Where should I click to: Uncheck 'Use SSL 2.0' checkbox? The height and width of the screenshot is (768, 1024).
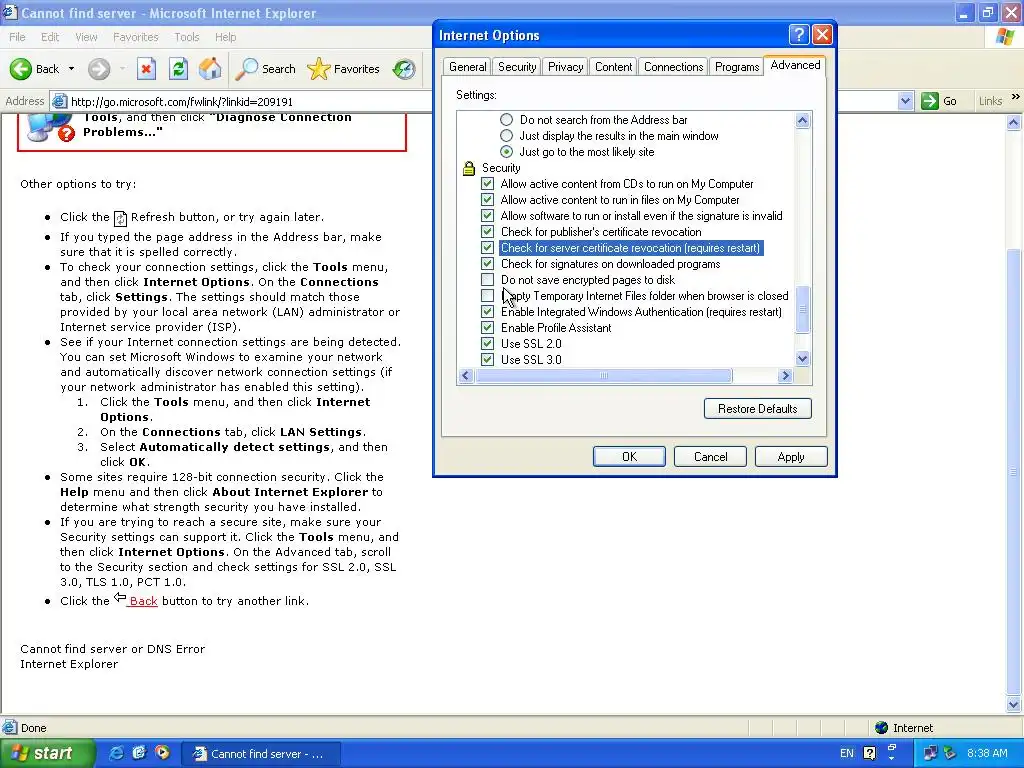click(487, 344)
